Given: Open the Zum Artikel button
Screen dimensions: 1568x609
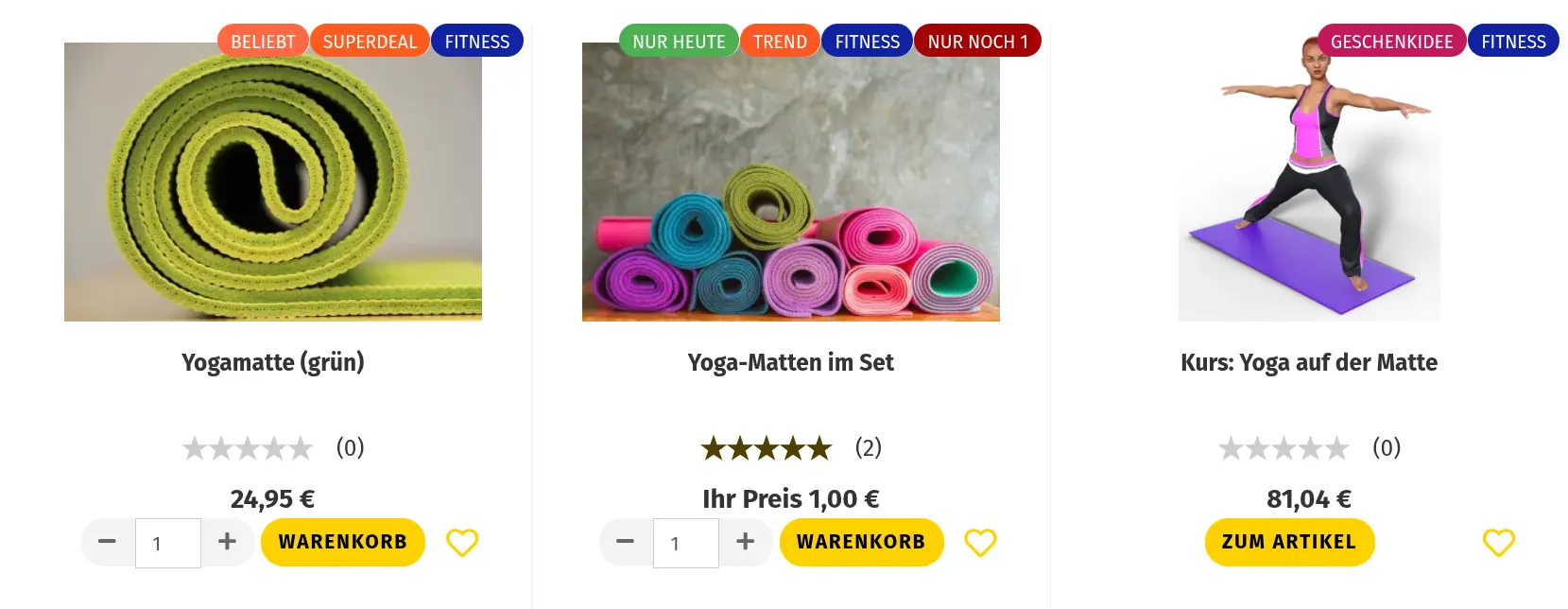Looking at the screenshot, I should [x=1289, y=542].
